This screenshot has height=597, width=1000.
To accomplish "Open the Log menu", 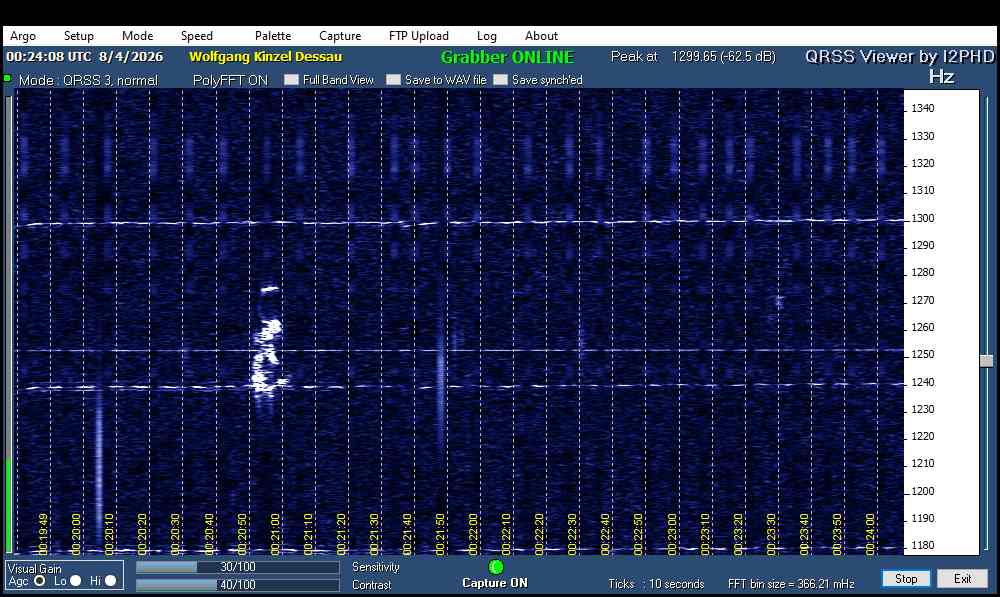I will click(x=487, y=36).
